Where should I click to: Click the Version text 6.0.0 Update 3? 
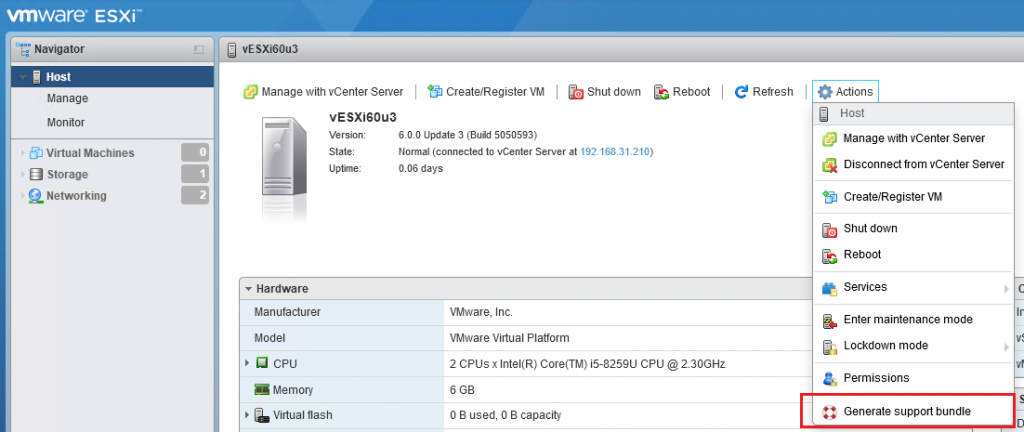431,136
